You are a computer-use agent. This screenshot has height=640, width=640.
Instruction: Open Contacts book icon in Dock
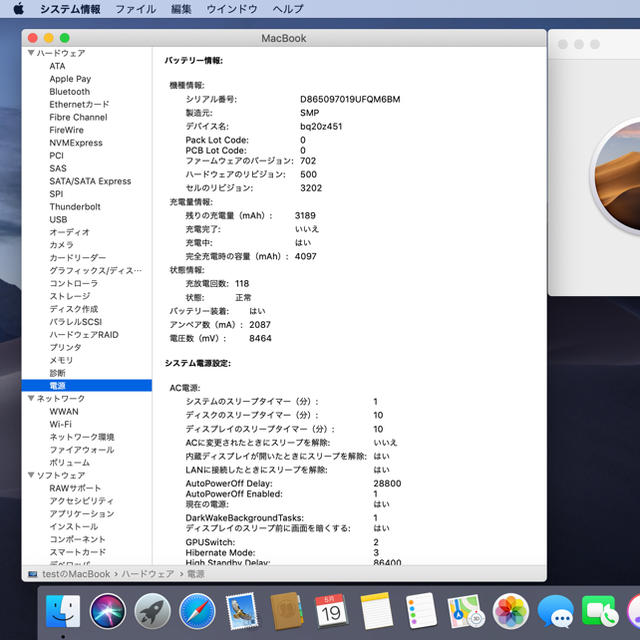coord(287,611)
